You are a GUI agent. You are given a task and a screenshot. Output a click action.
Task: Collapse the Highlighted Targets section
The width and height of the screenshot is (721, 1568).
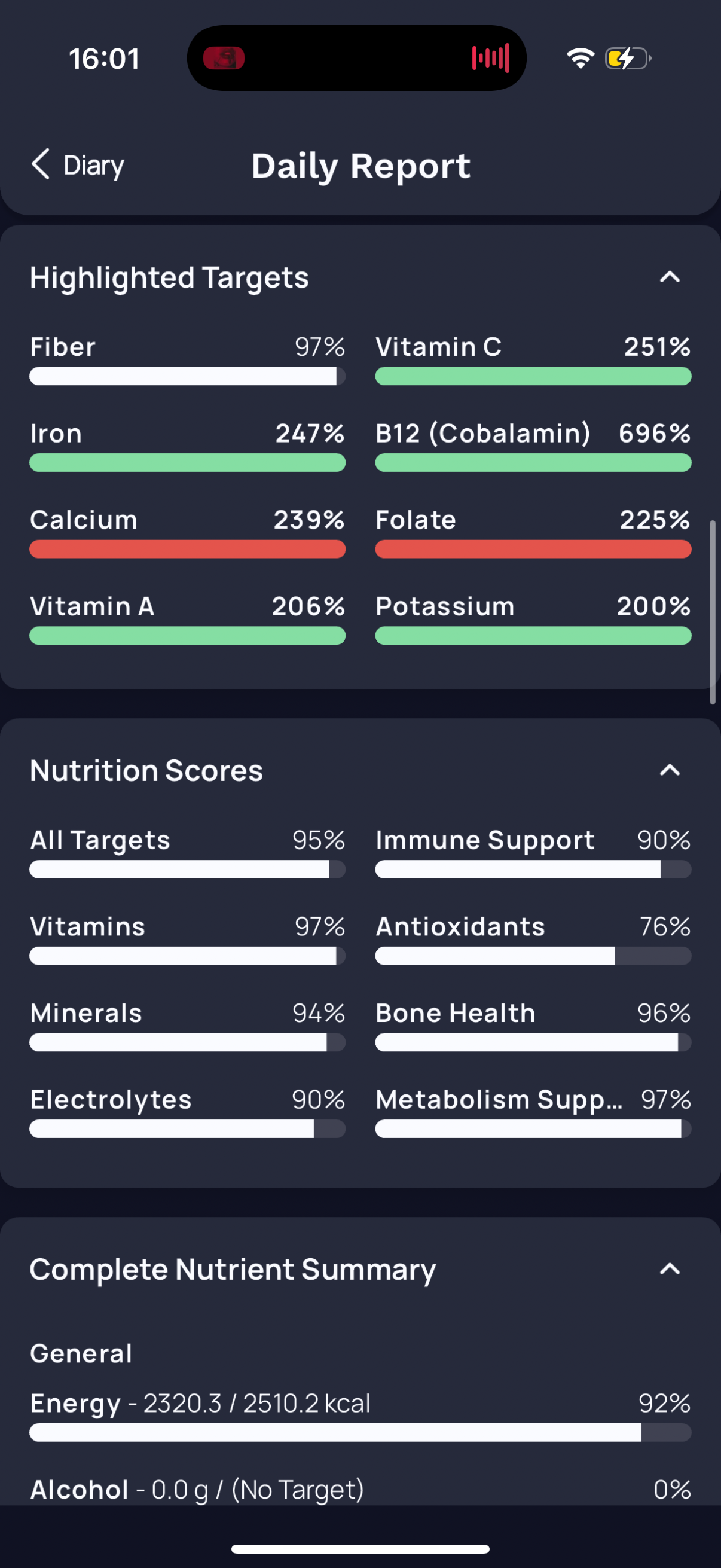coord(669,277)
